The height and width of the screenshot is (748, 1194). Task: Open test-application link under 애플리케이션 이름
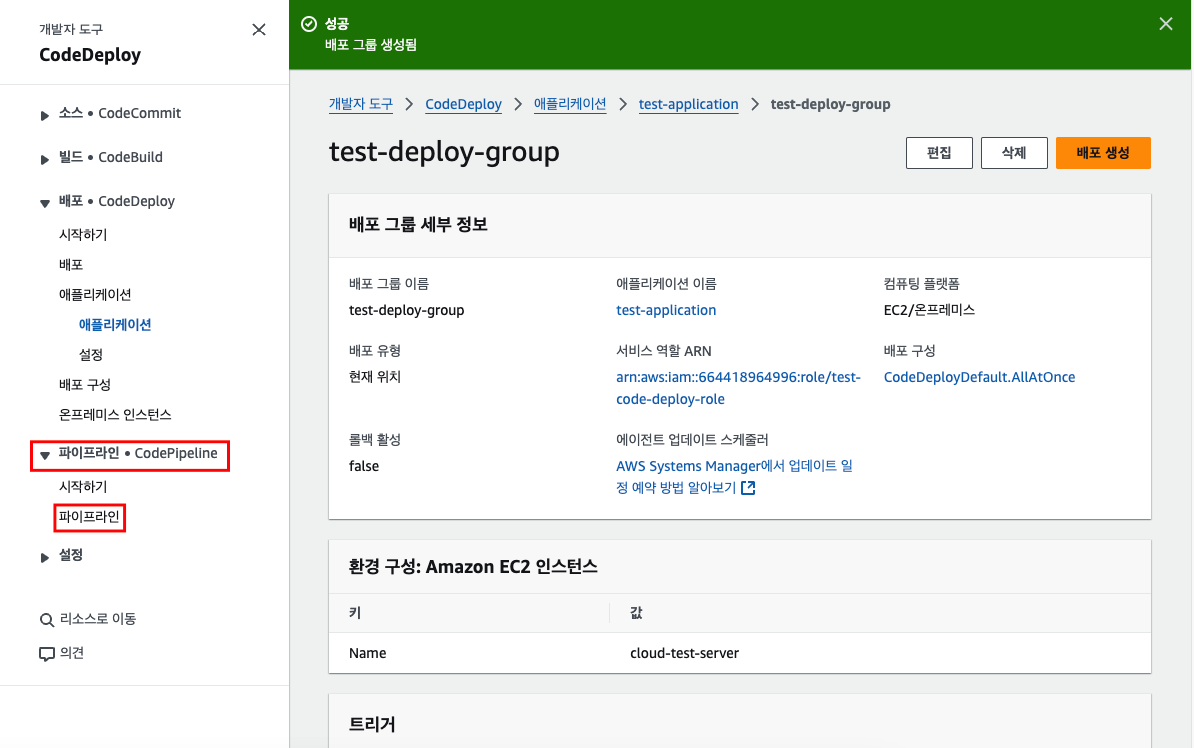(666, 310)
